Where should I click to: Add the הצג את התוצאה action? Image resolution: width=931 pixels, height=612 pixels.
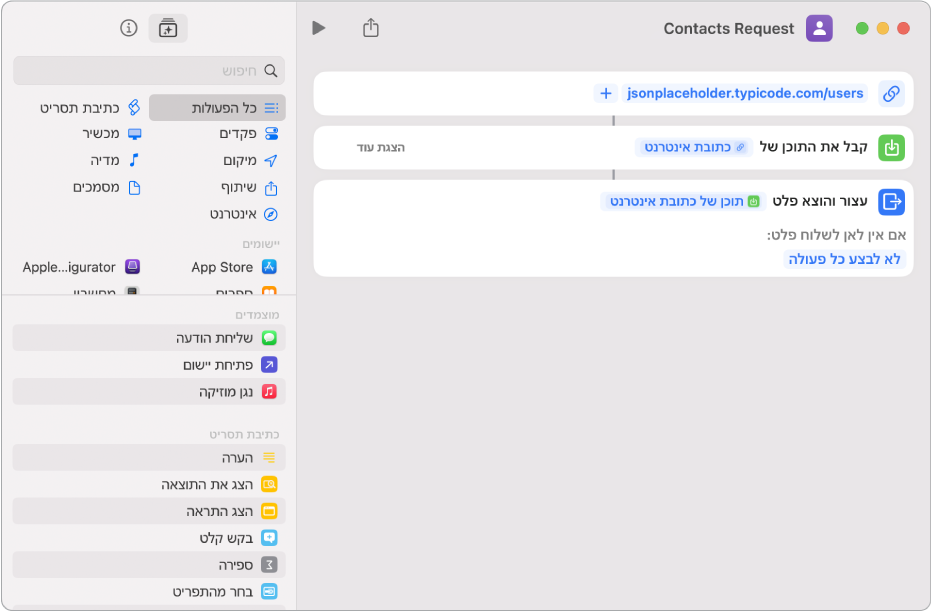click(x=149, y=484)
